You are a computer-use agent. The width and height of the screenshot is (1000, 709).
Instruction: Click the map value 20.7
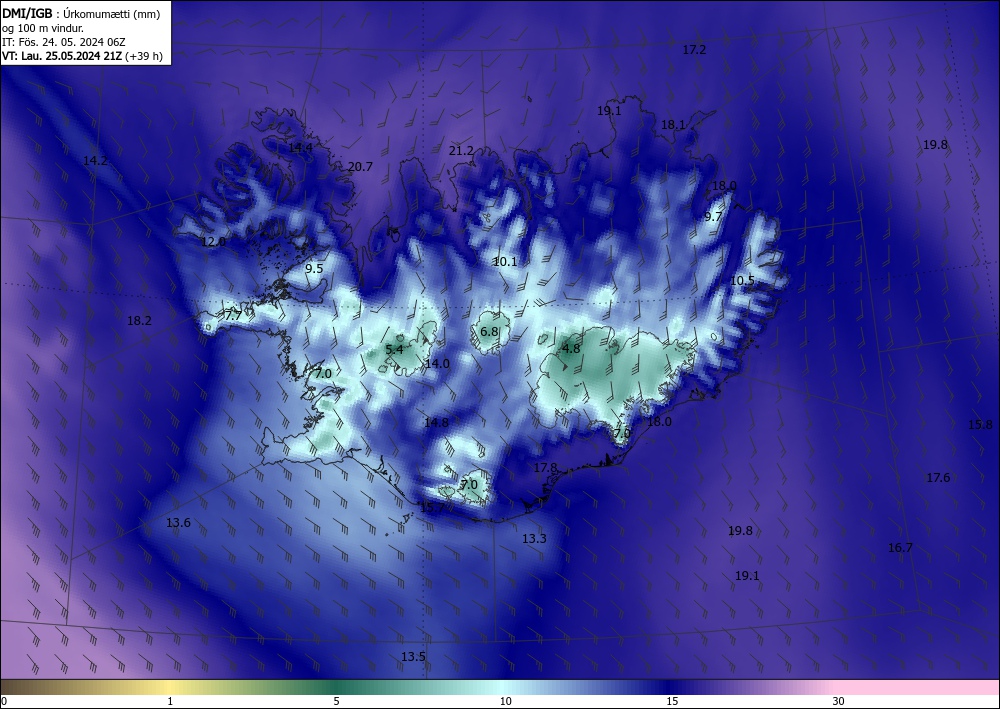coord(360,166)
